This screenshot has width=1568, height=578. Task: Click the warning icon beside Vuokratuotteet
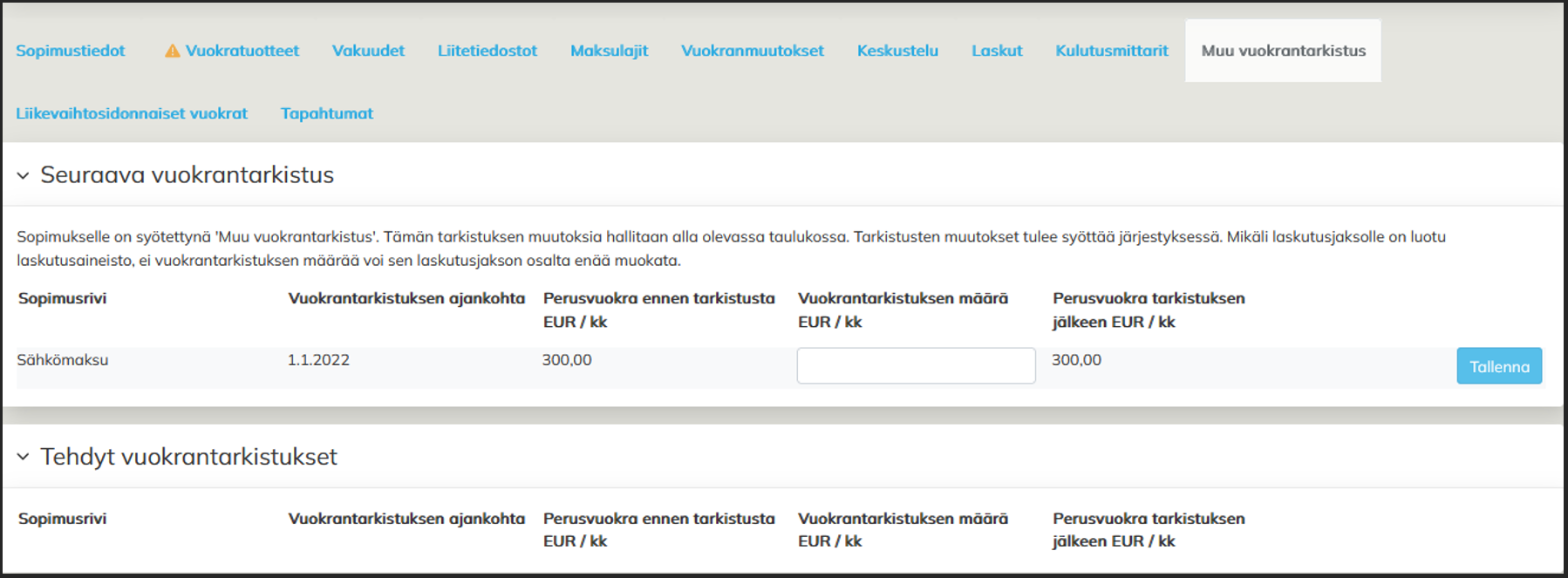(x=173, y=51)
